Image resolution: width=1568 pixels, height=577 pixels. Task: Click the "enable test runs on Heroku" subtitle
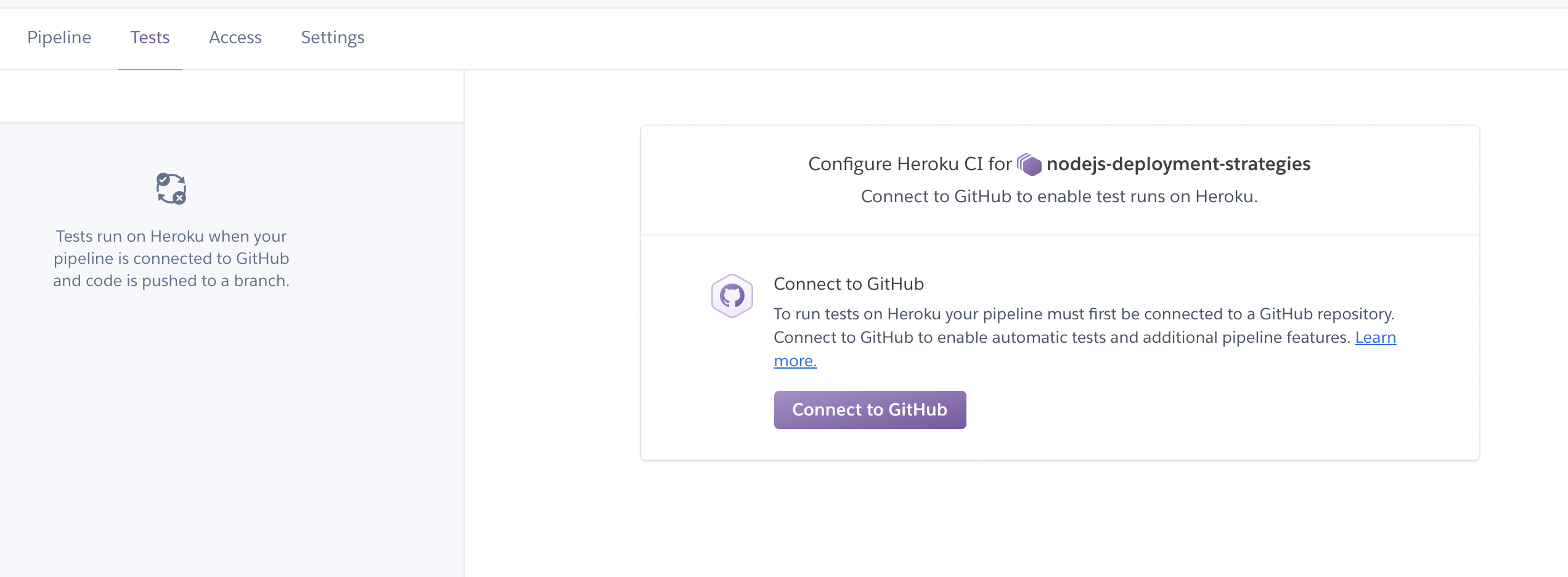1059,197
